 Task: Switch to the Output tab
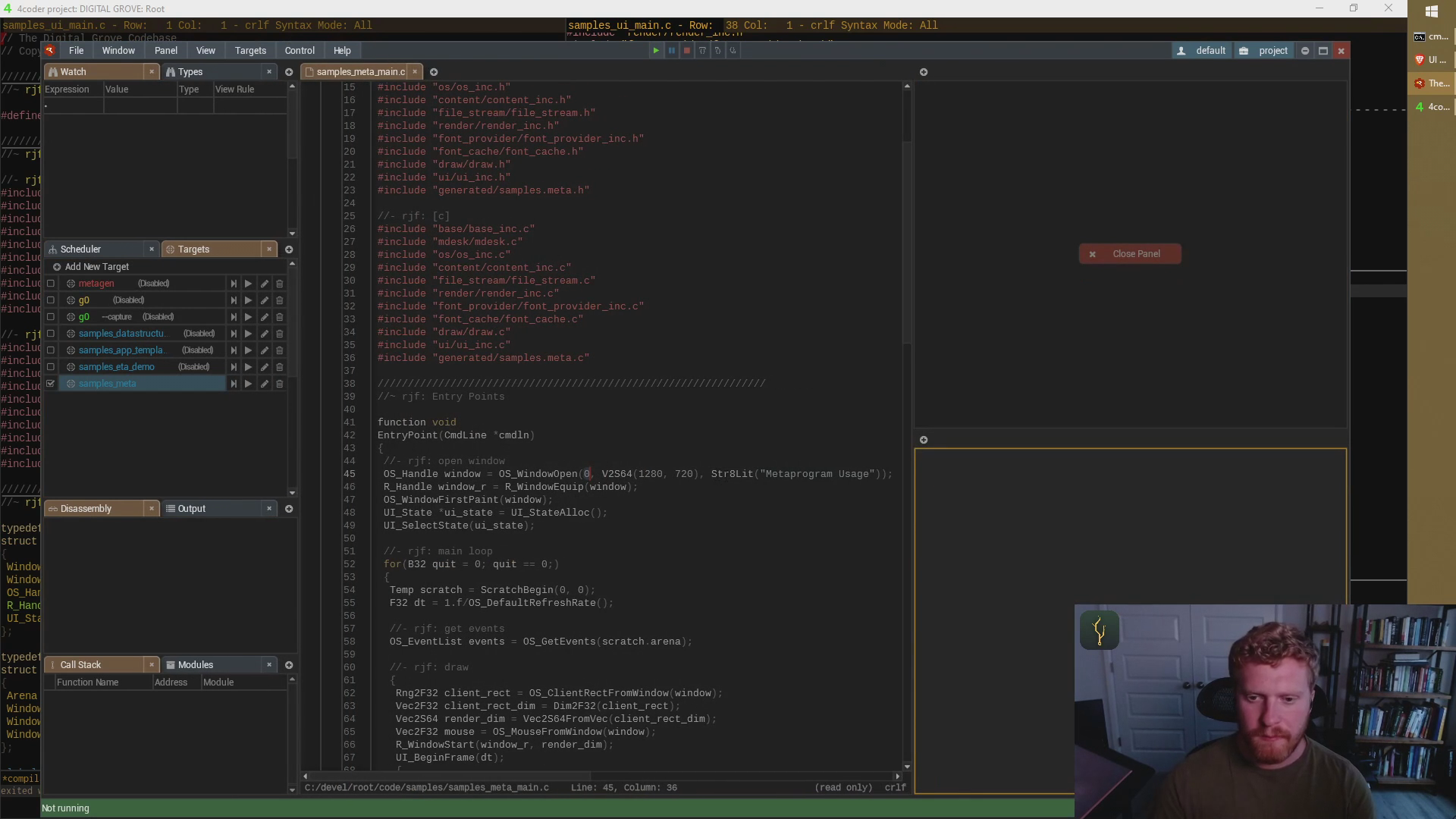coord(212,509)
